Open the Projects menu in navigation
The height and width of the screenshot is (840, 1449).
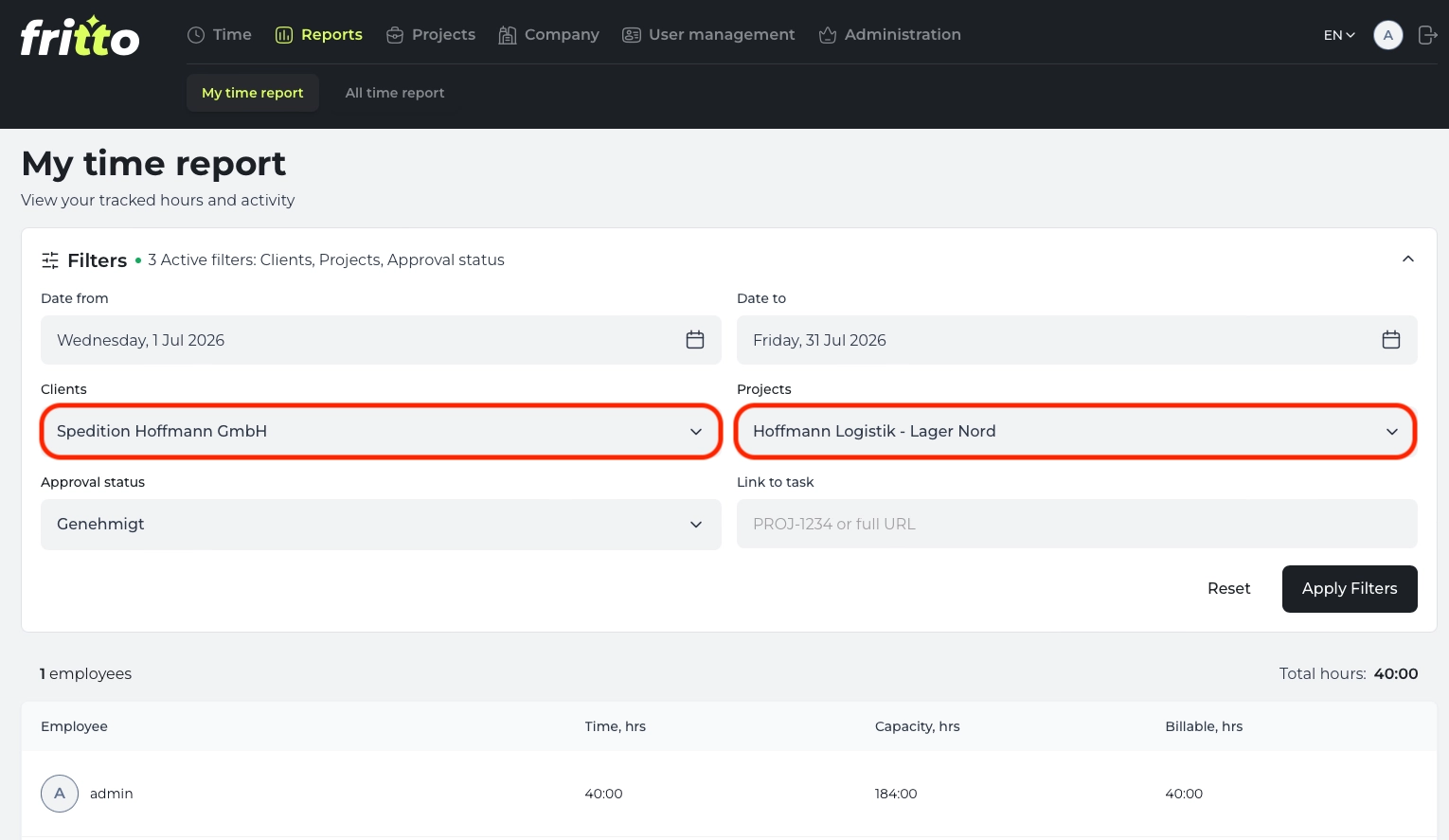pos(431,35)
